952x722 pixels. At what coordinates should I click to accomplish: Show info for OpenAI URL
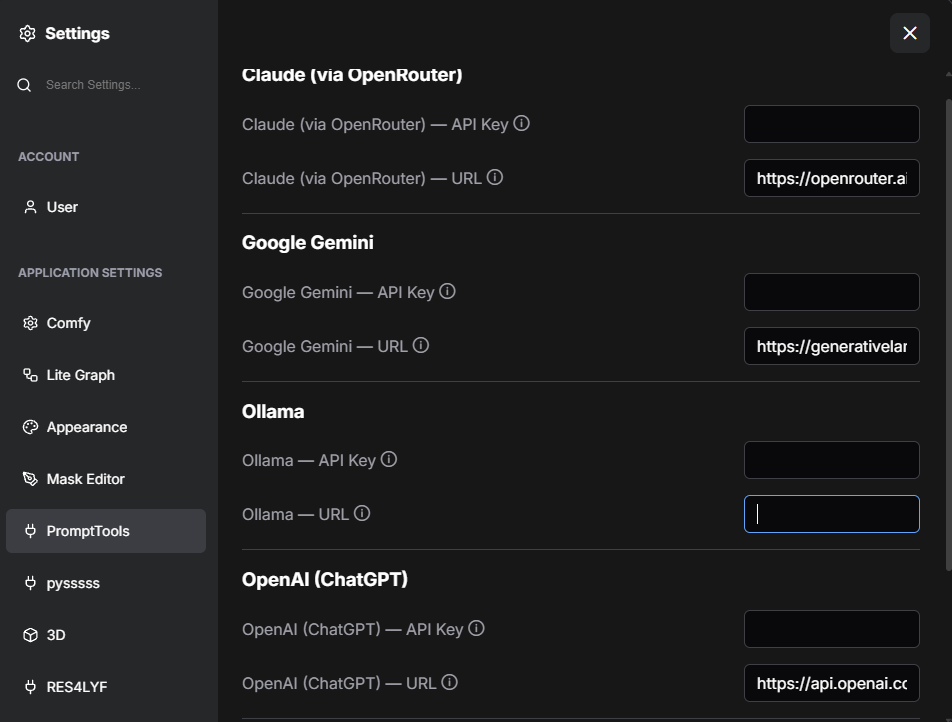tap(449, 683)
